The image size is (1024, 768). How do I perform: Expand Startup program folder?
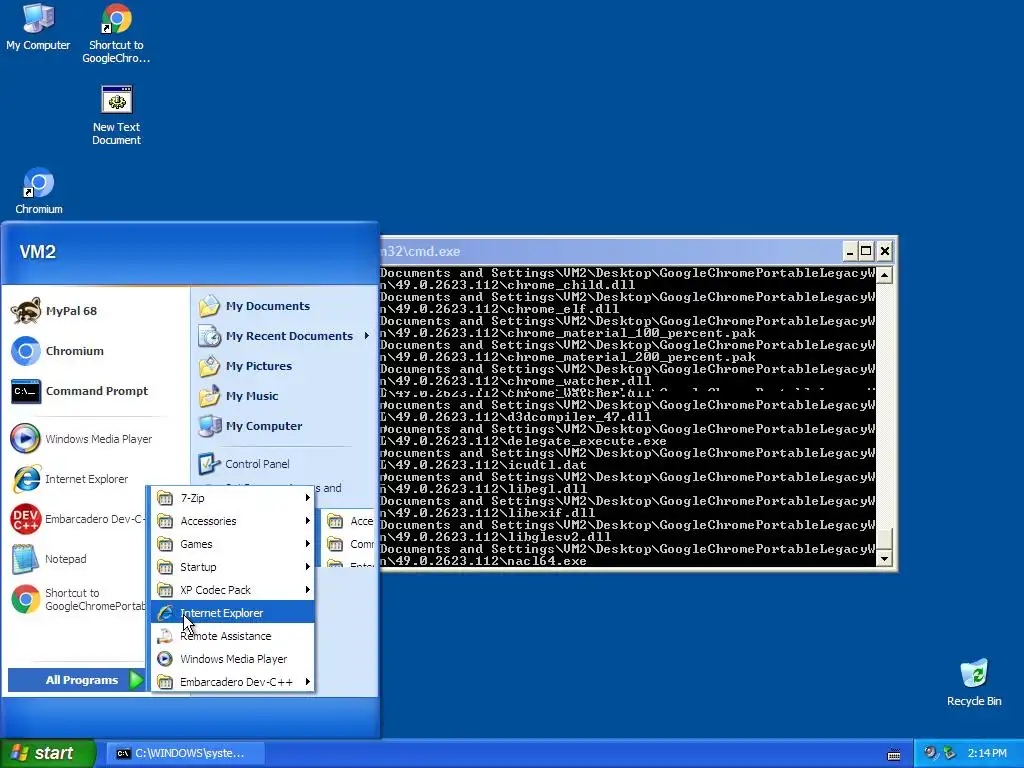point(233,567)
